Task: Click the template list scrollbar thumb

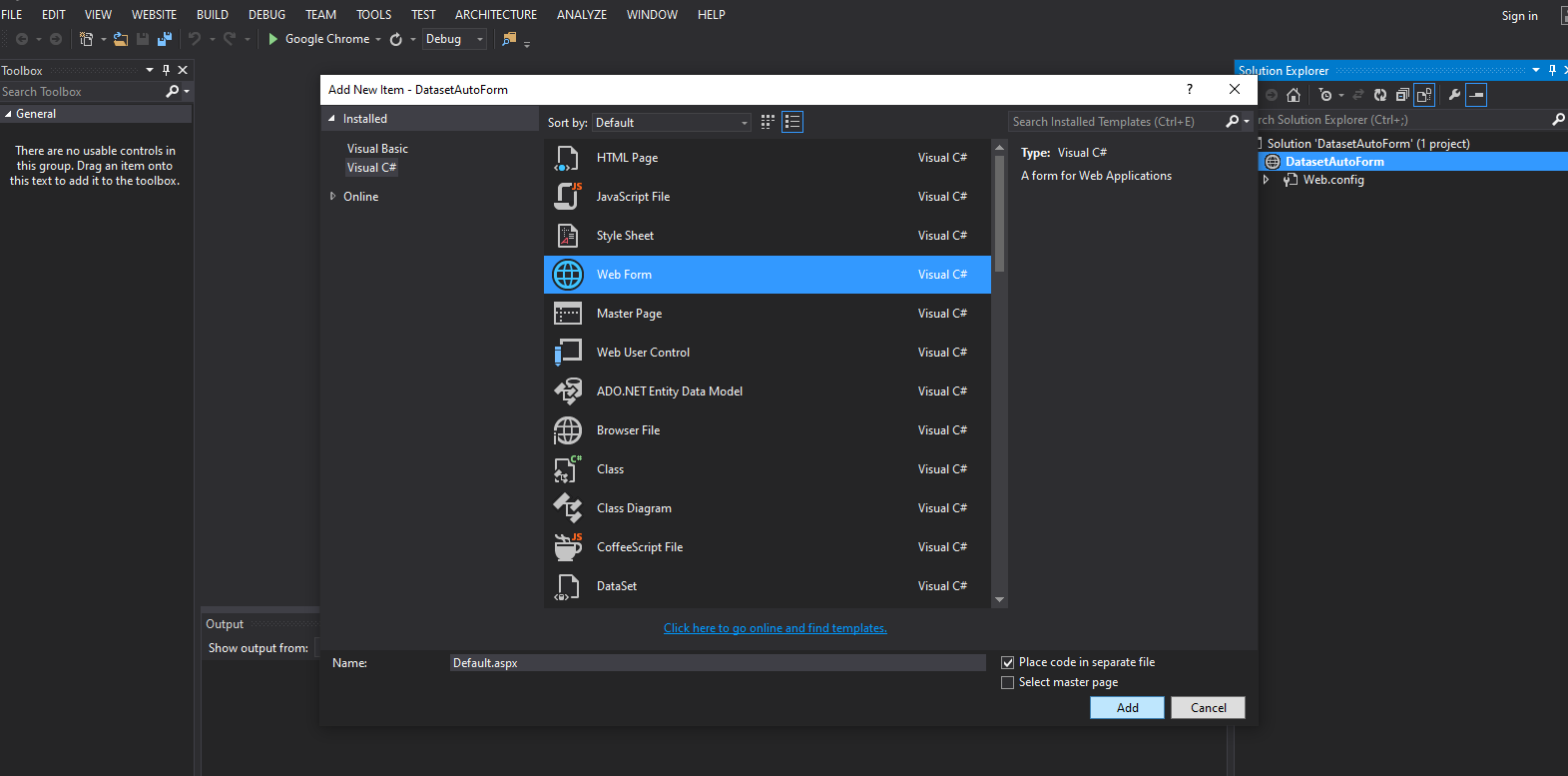Action: pyautogui.click(x=999, y=213)
